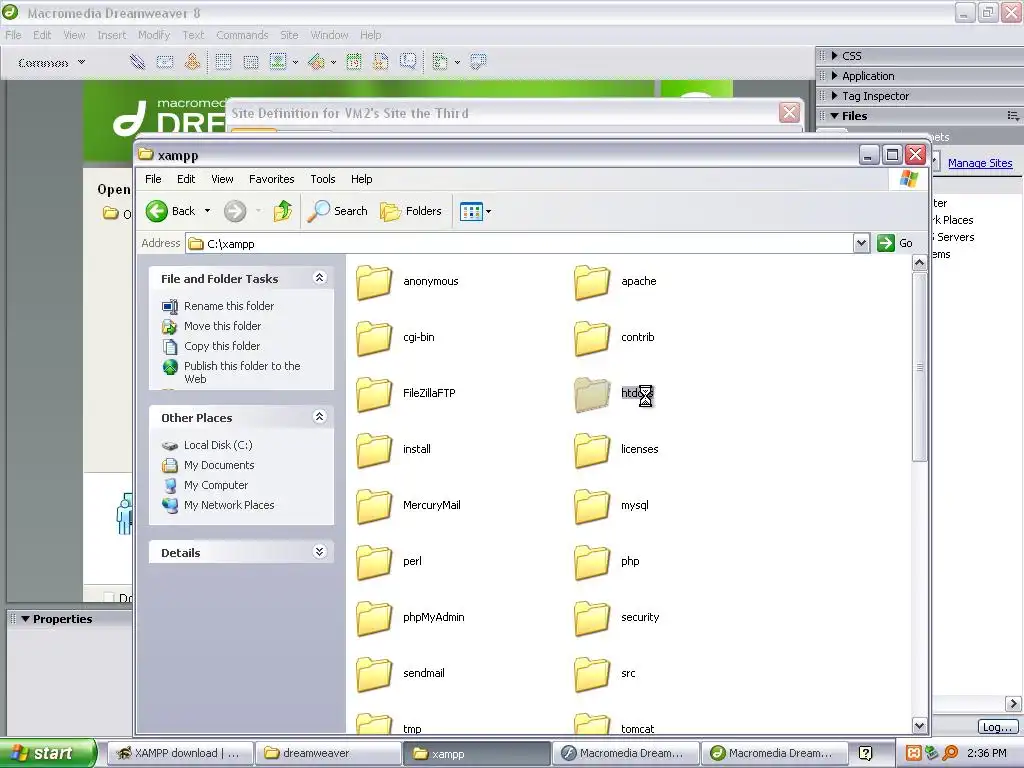Click the Search toolbar button
Image resolution: width=1024 pixels, height=768 pixels.
pyautogui.click(x=338, y=211)
